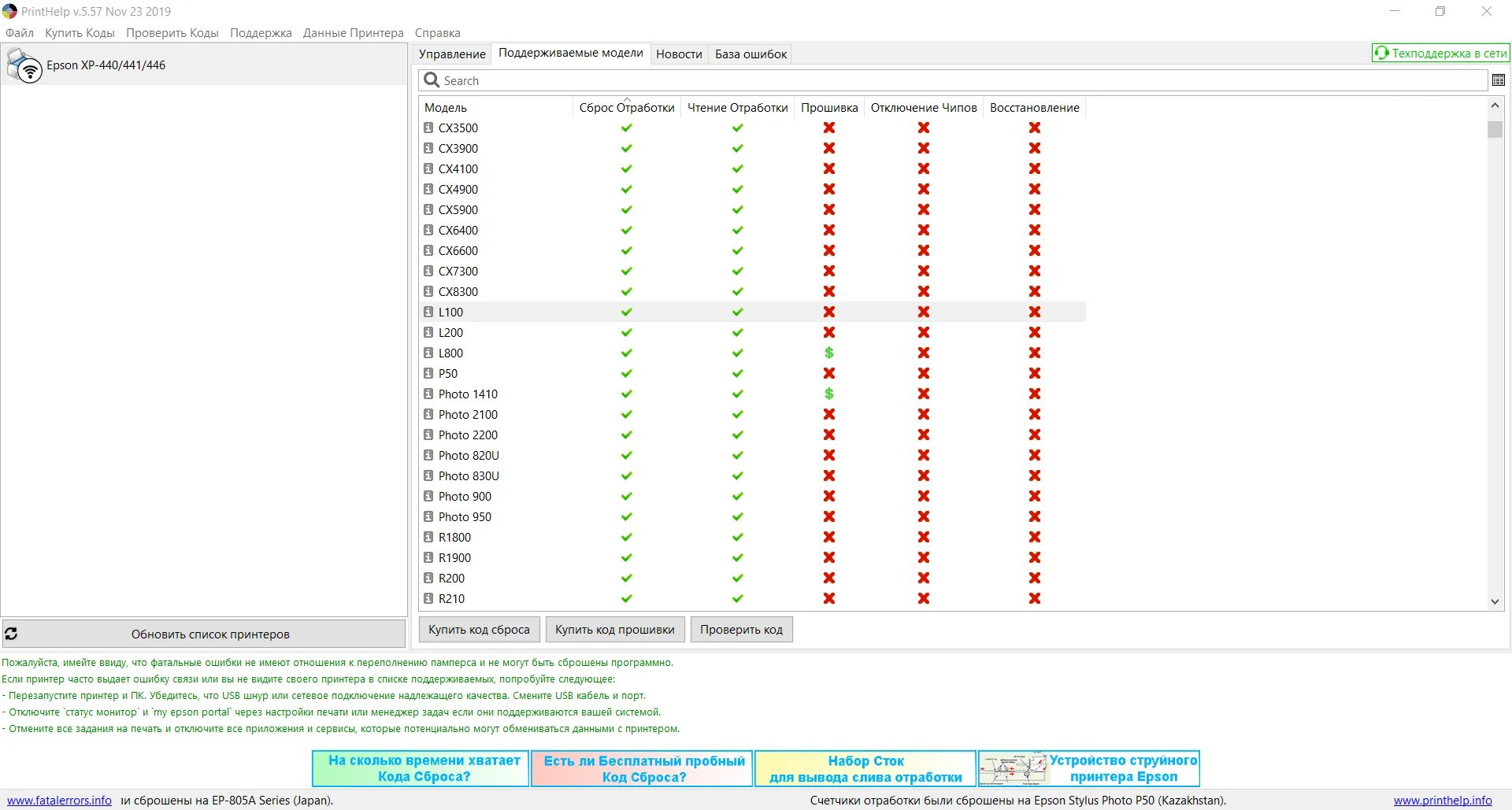The width and height of the screenshot is (1512, 810).
Task: Select the CX5900 model row
Action: tap(752, 209)
